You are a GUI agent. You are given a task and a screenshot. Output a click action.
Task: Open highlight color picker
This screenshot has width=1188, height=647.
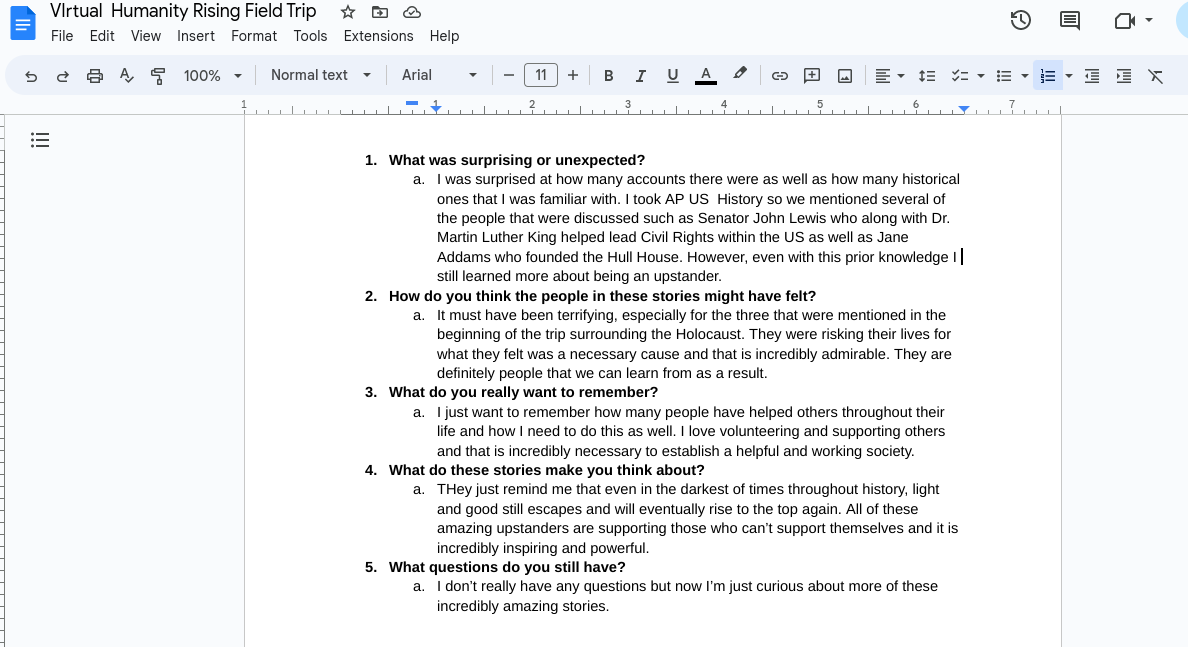click(739, 74)
